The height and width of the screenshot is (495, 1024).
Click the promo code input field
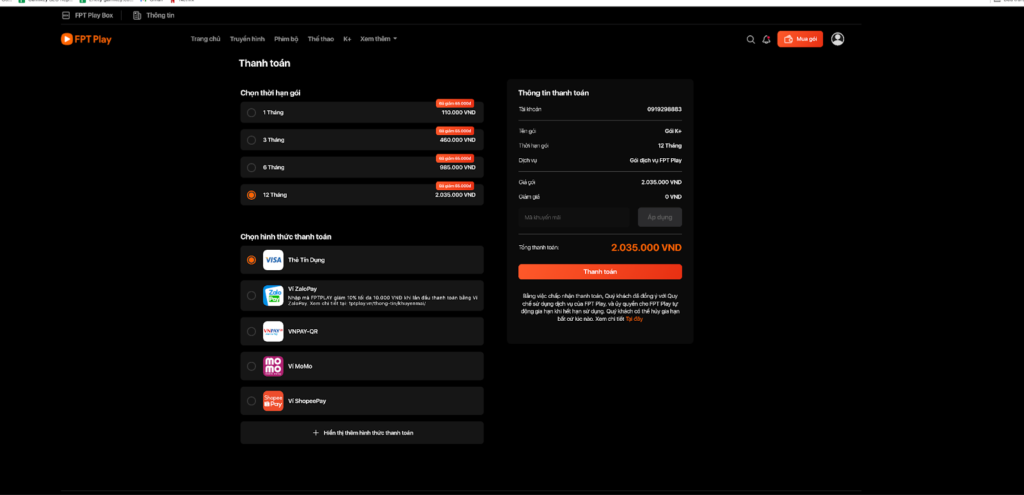(575, 217)
